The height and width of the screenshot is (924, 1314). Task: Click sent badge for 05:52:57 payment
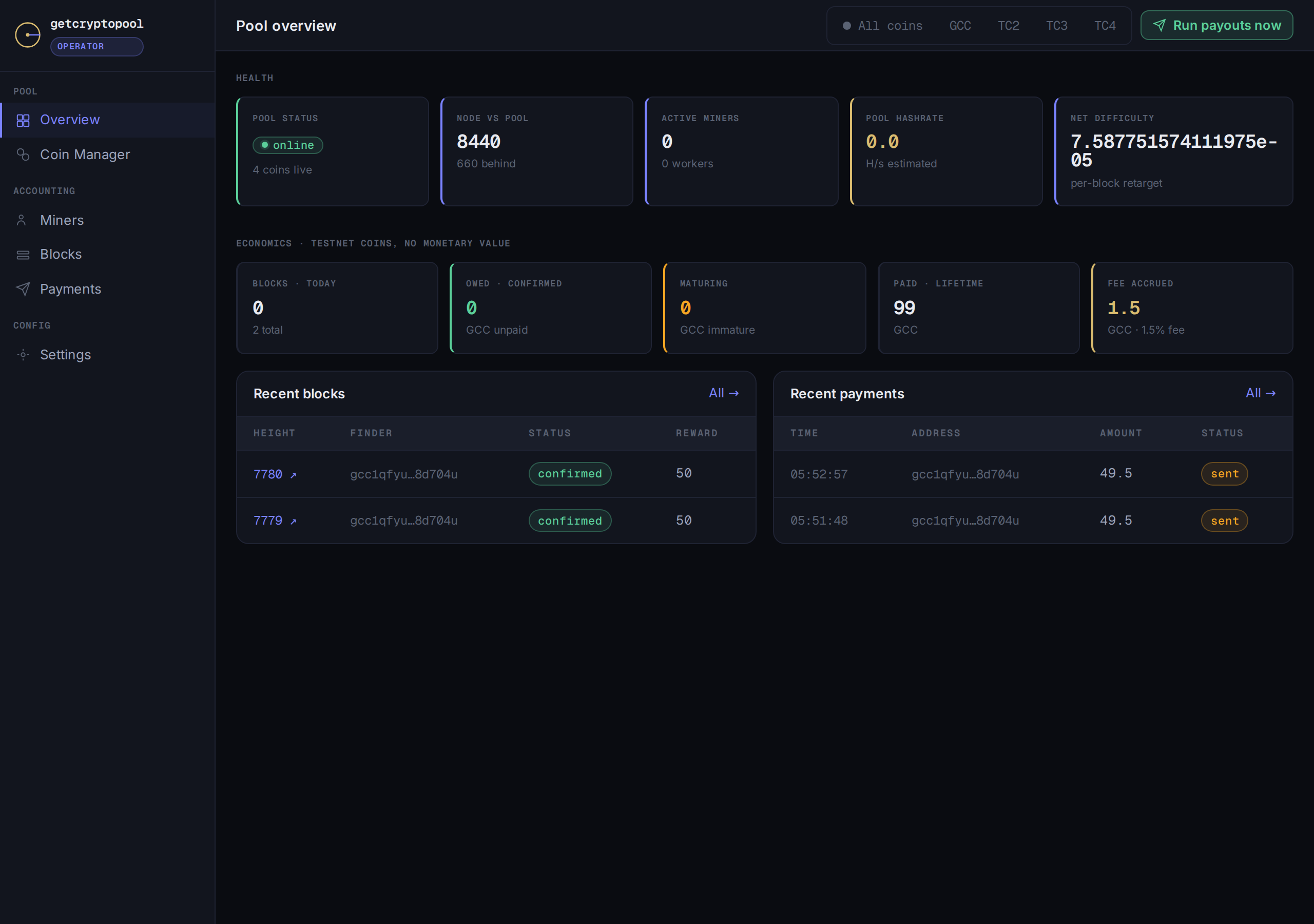point(1224,474)
